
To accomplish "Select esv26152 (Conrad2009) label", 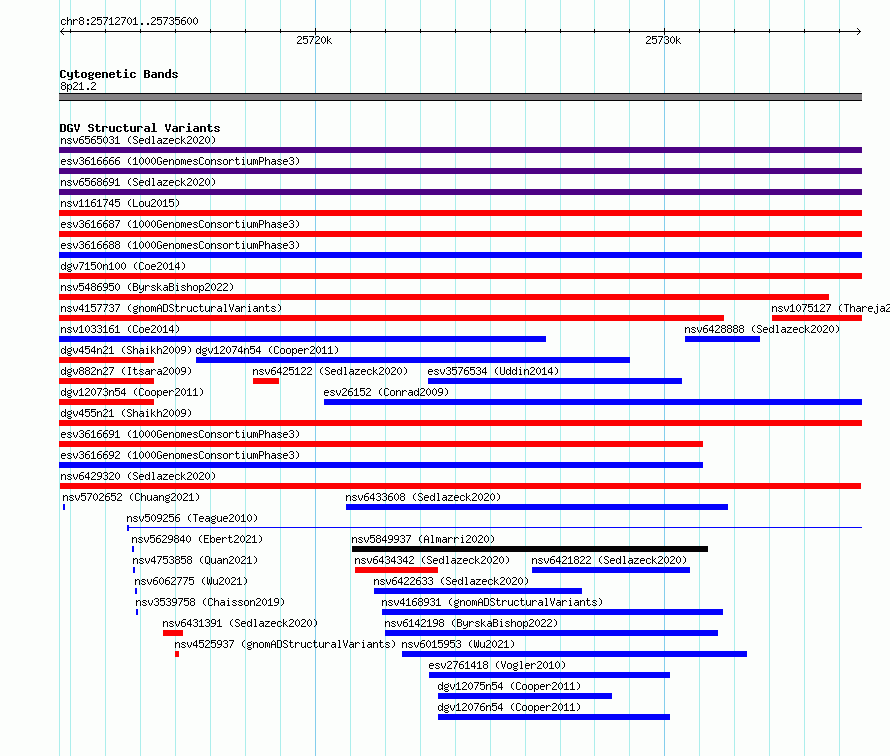I will click(386, 392).
